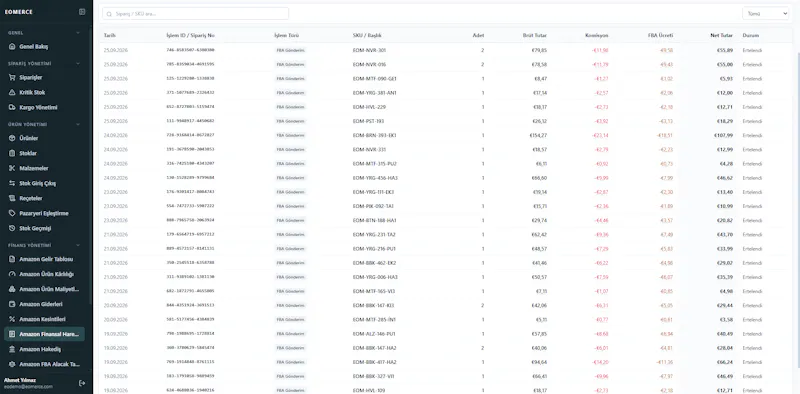The image size is (800, 394).
Task: Click the Tarih column header
Action: 109,35
